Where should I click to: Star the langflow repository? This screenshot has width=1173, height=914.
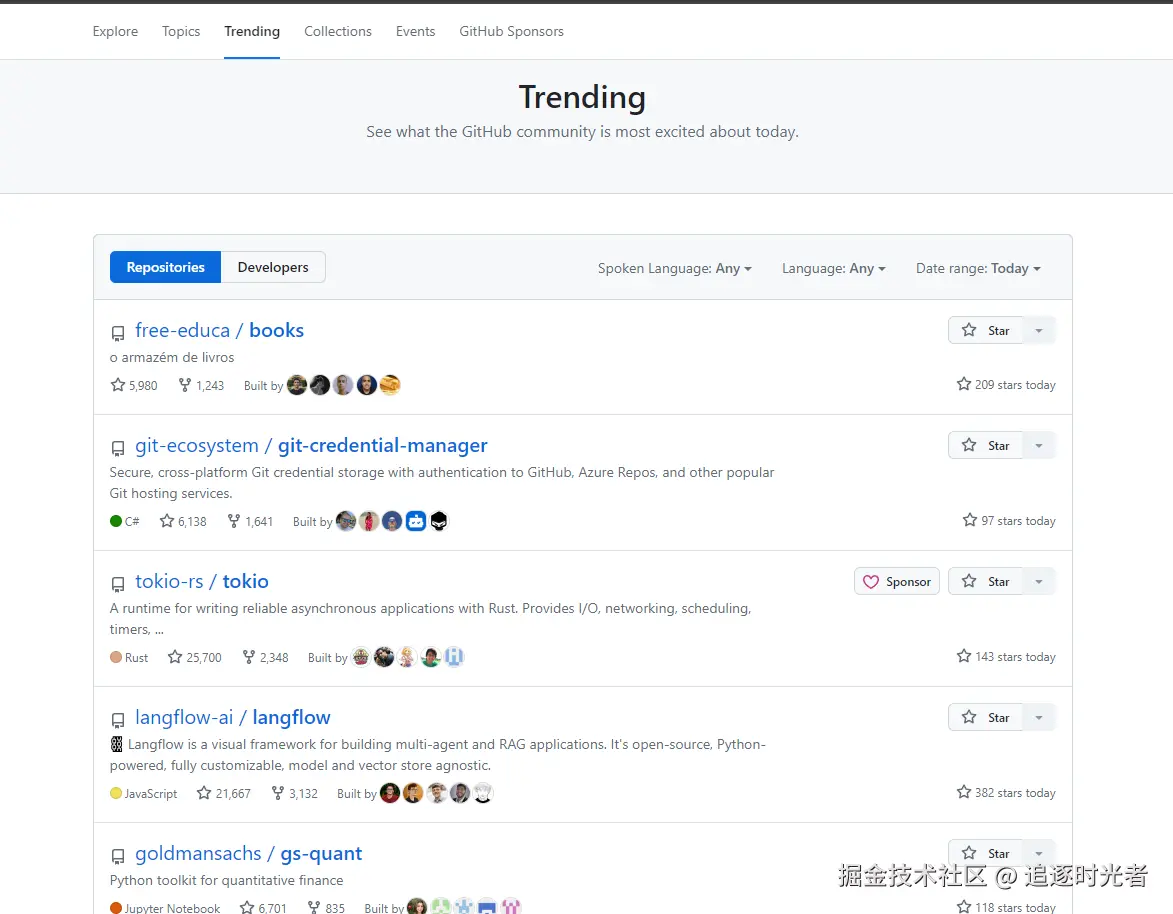985,718
